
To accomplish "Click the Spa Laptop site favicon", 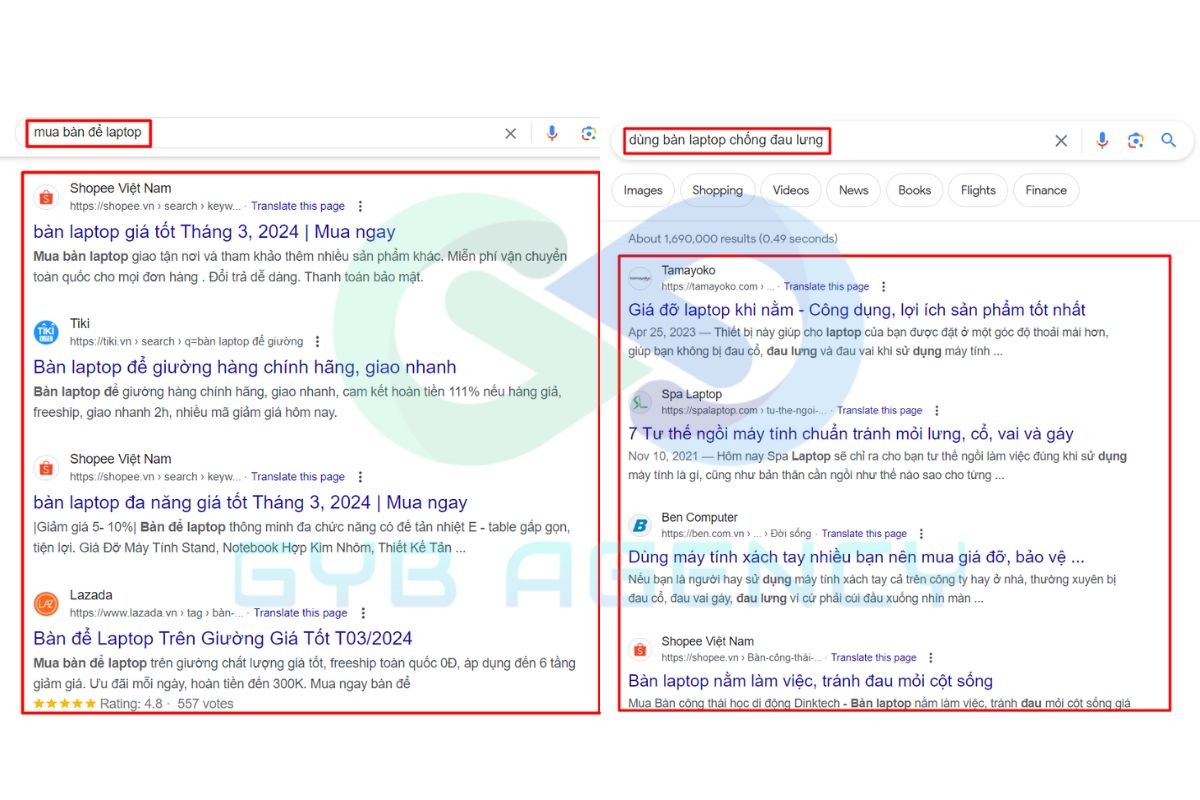I will pos(640,402).
